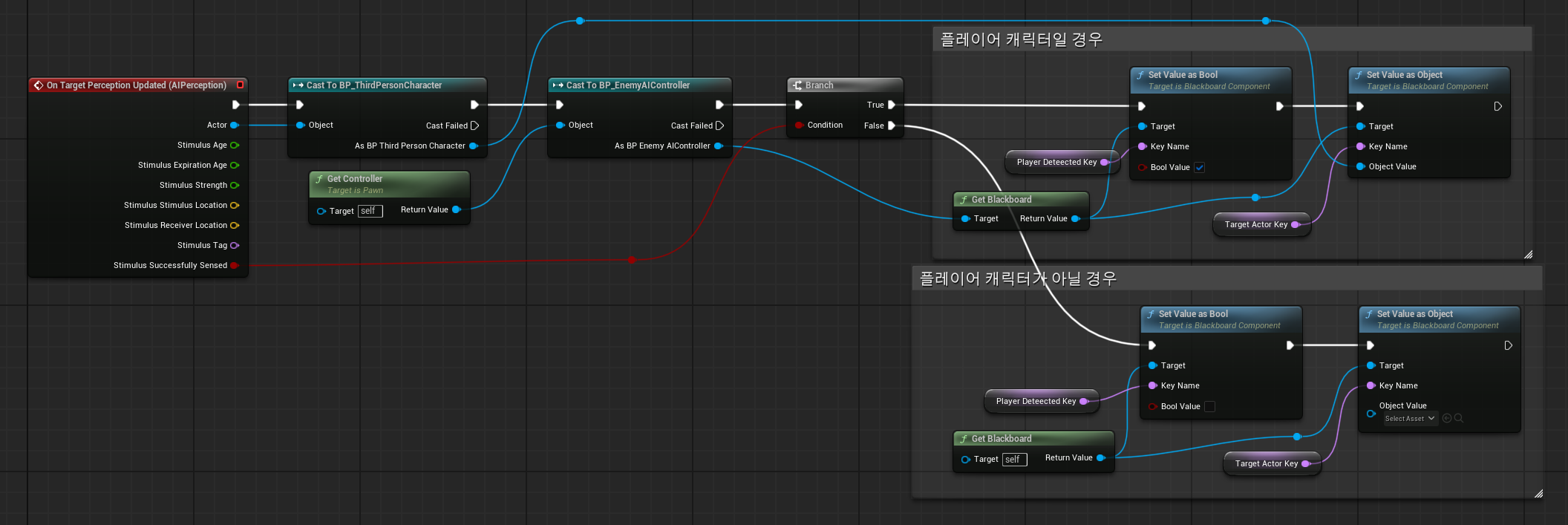
Task: Select the Cast To BP_ThirdPersonCharacter node title
Action: tap(374, 85)
